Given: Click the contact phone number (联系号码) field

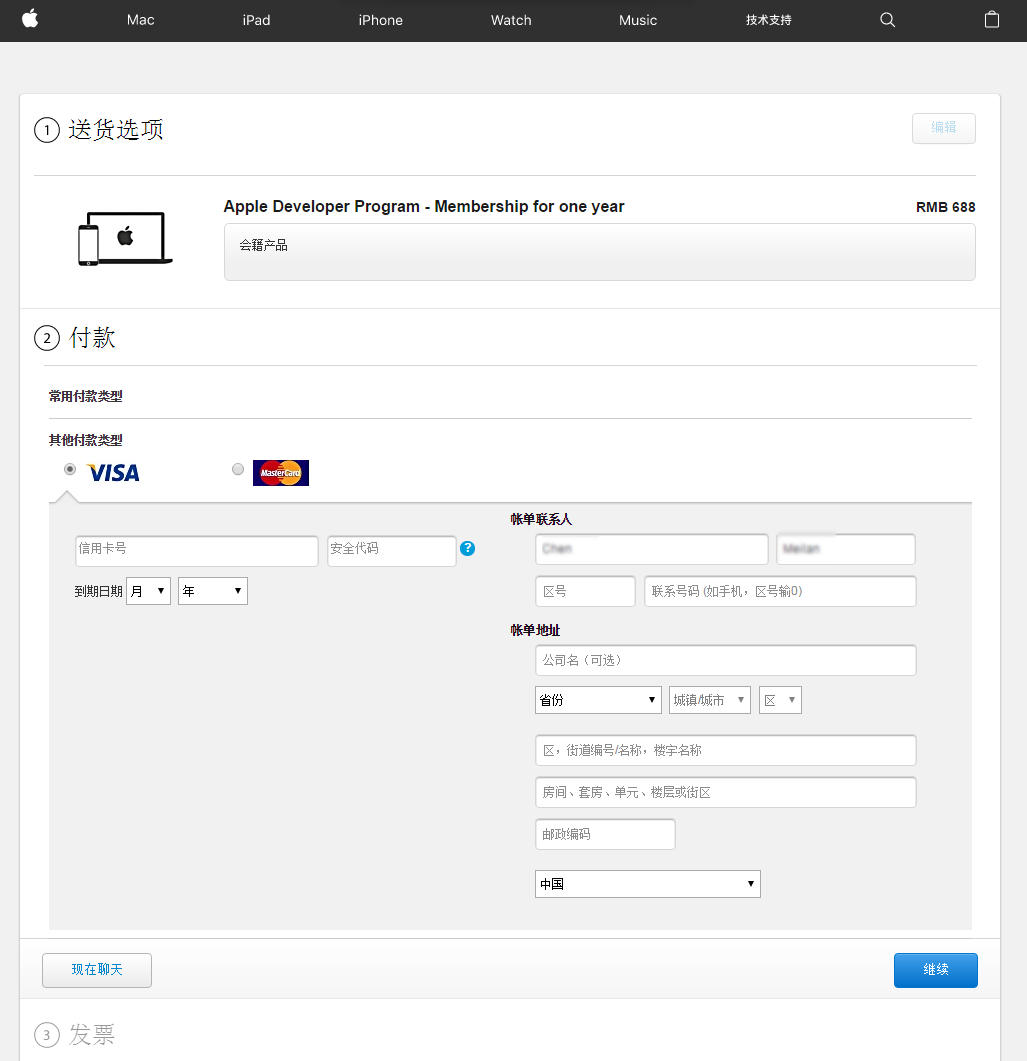Looking at the screenshot, I should (780, 591).
